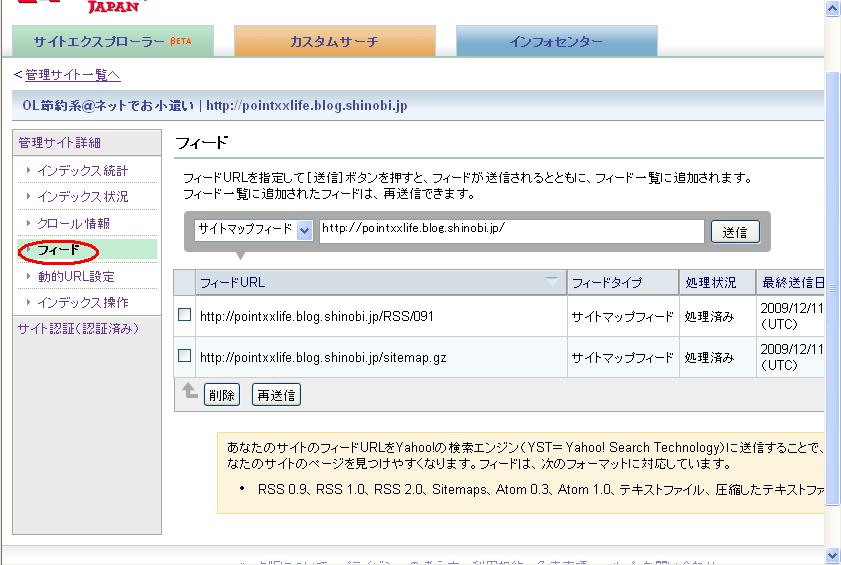Select クロール情報 sidebar item
This screenshot has width=841, height=565.
click(x=73, y=223)
